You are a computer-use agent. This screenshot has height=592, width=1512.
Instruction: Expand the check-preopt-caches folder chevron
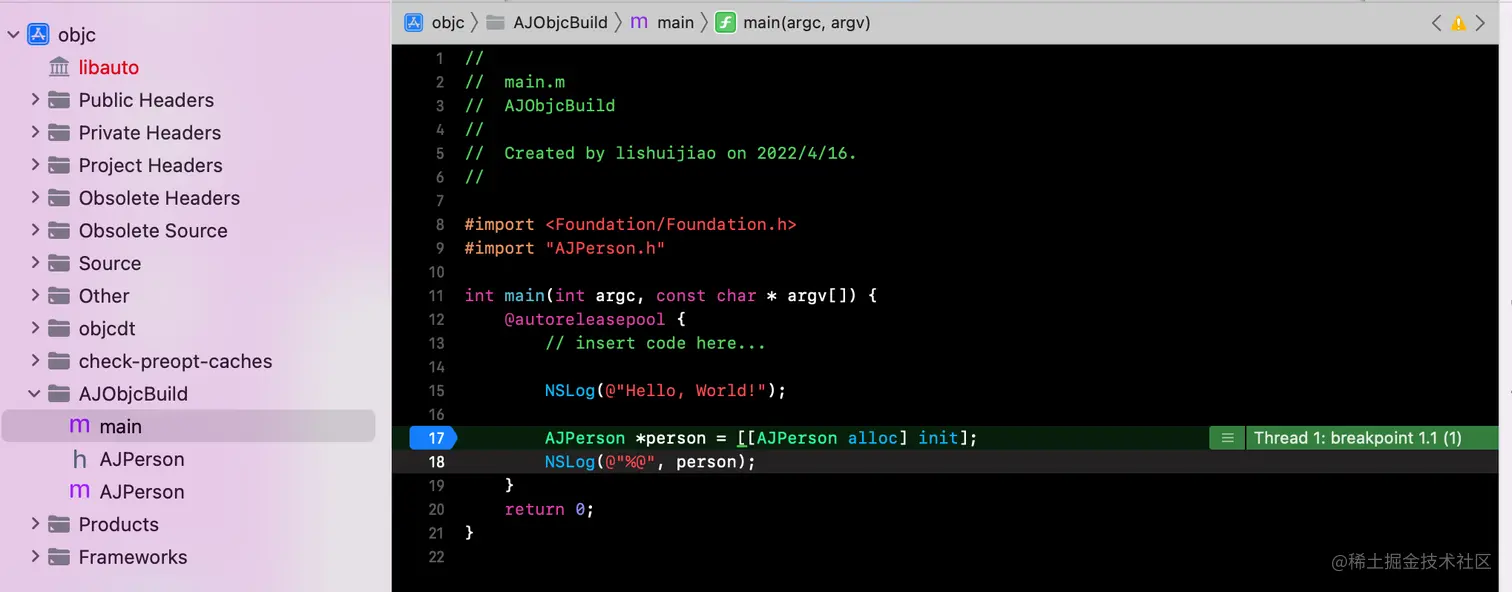35,361
